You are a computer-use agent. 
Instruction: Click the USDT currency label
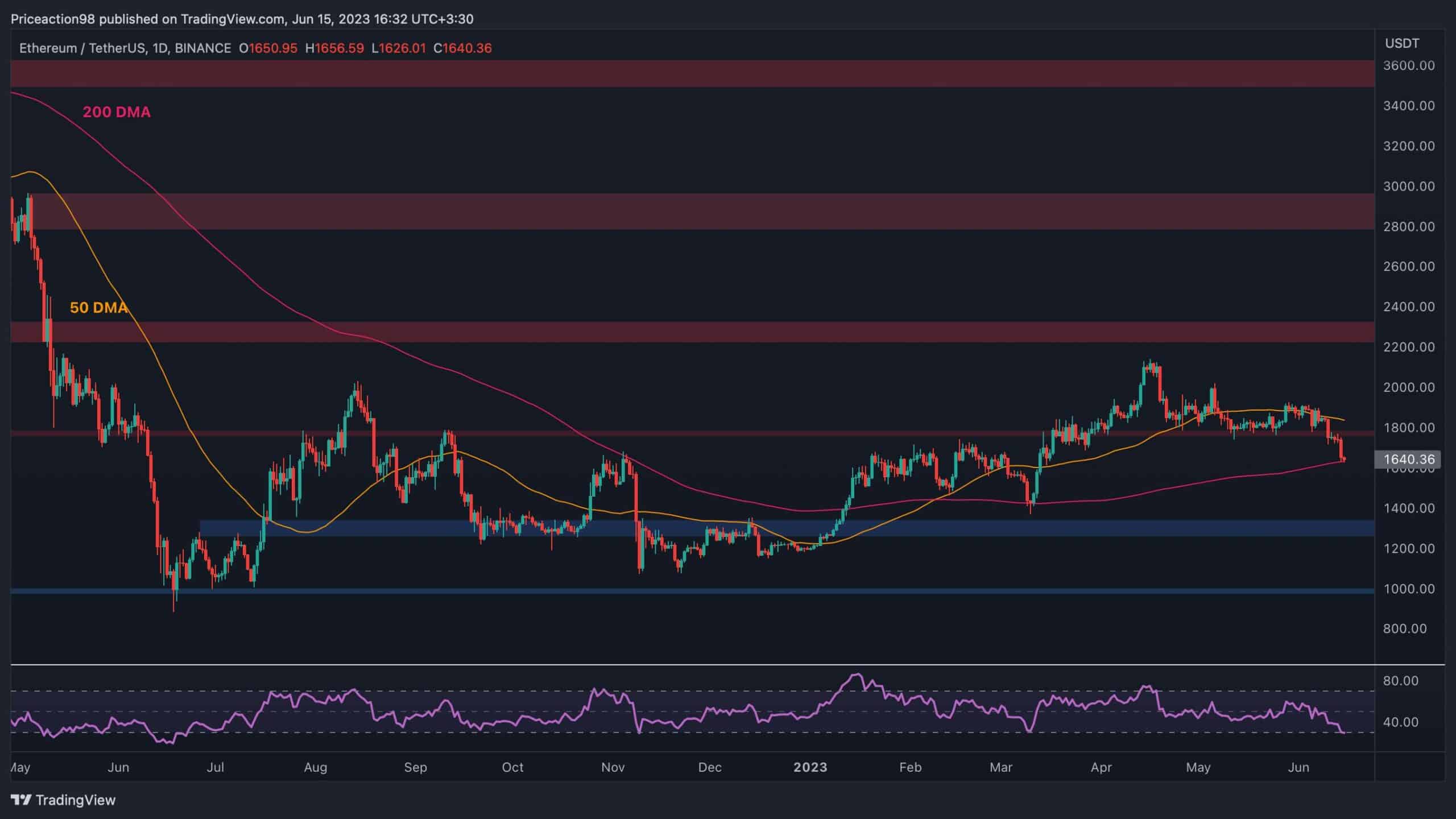pos(1402,43)
